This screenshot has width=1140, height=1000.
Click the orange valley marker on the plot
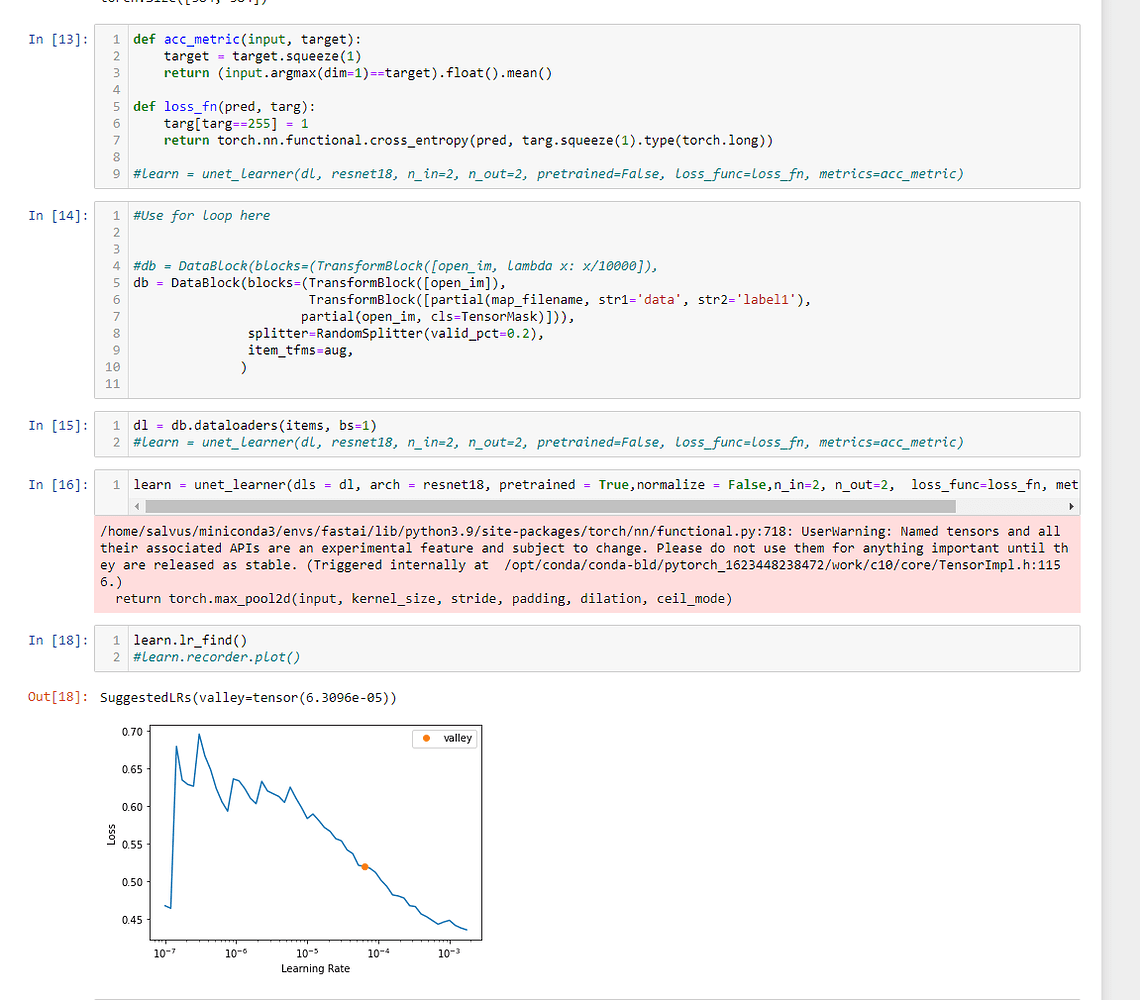click(x=366, y=868)
